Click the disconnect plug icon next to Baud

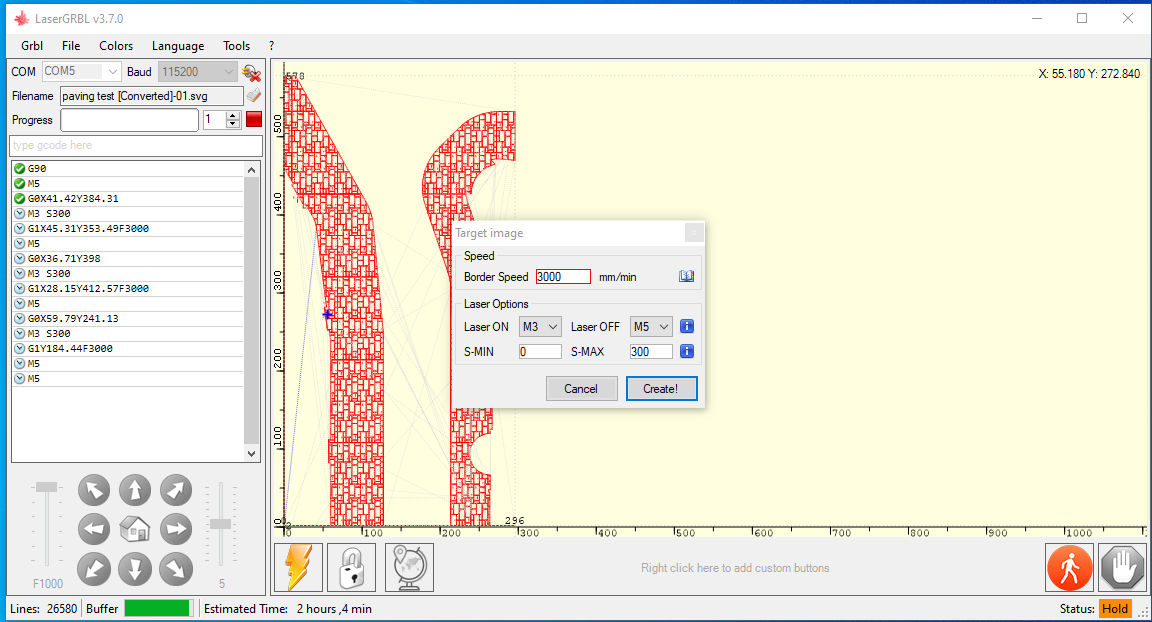click(251, 72)
